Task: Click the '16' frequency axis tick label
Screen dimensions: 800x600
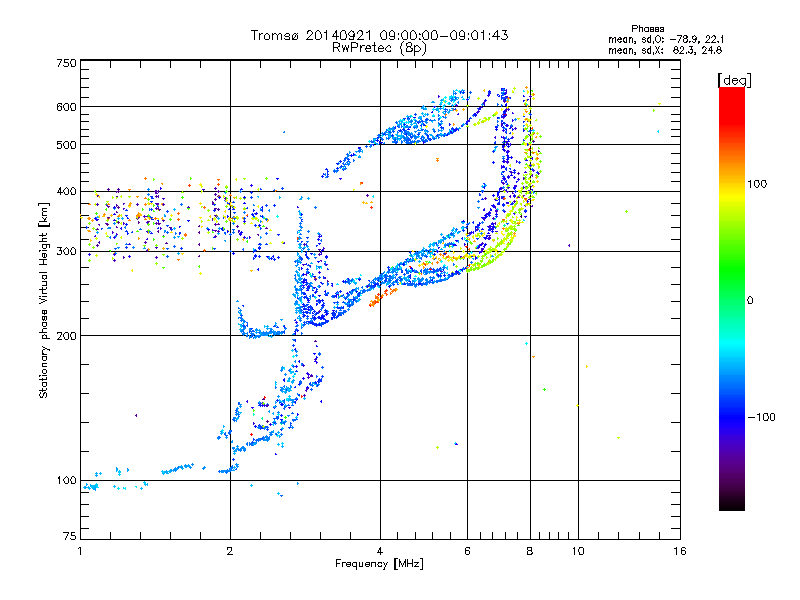Action: 680,551
